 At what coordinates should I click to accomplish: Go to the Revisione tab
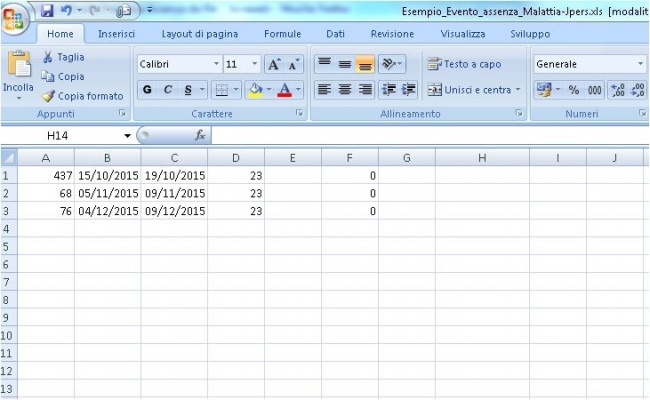point(393,34)
